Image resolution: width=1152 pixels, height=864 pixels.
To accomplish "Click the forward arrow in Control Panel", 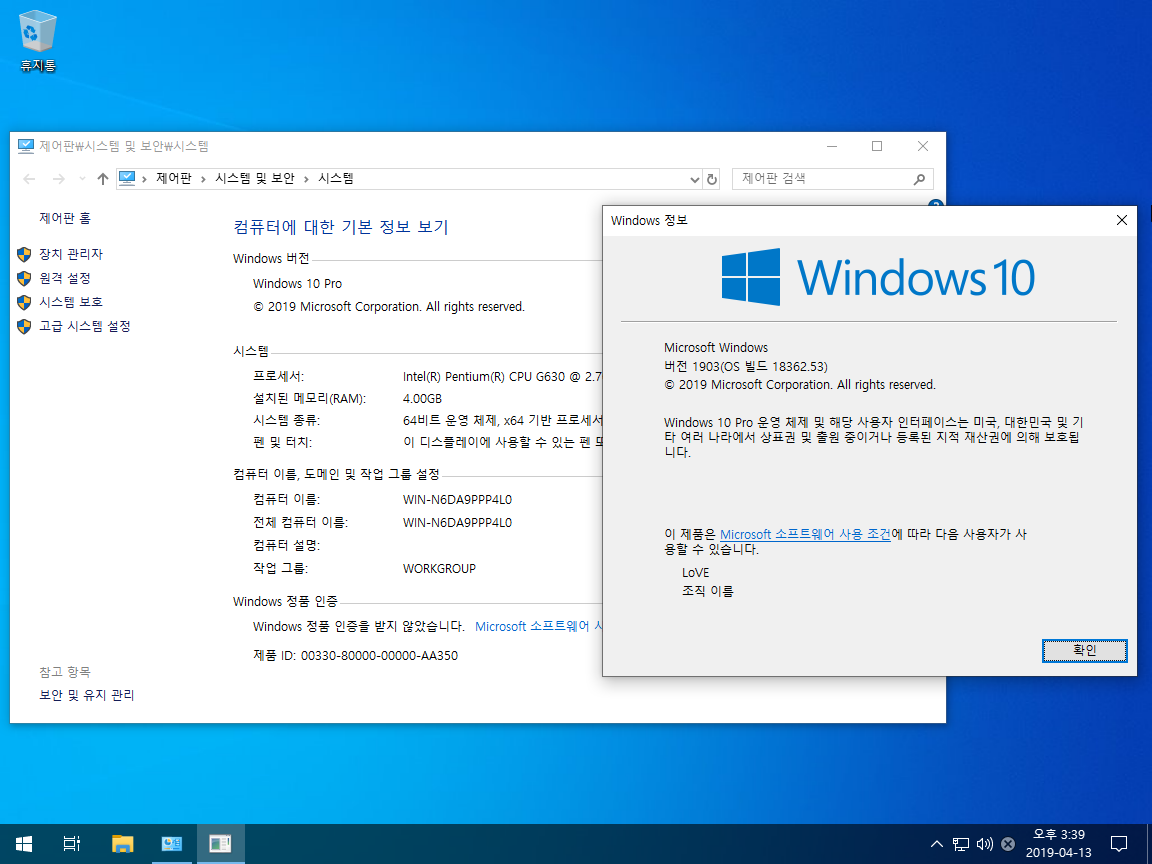I will coord(59,179).
